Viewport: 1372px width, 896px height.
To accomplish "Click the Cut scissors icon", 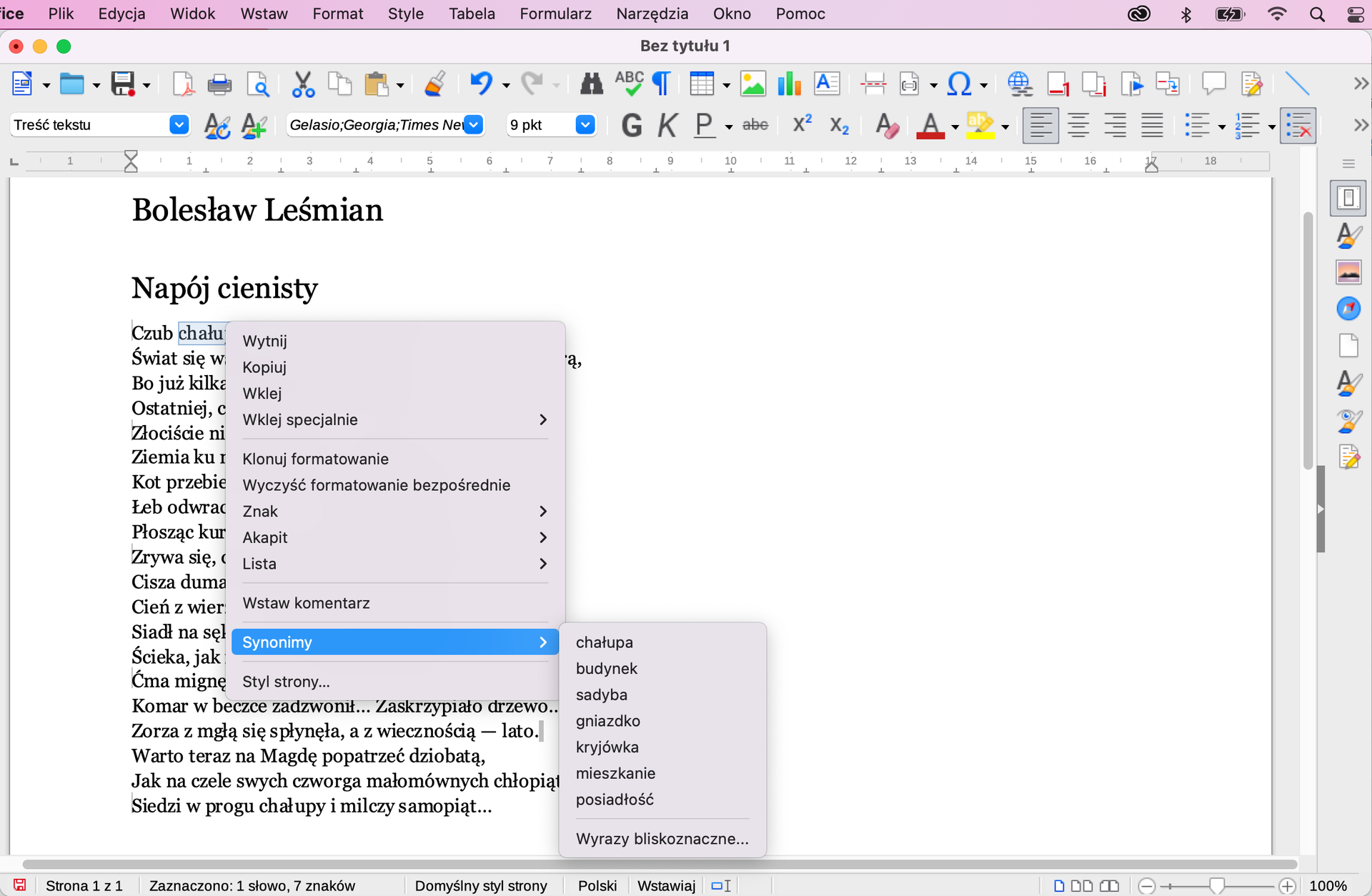I will (303, 84).
